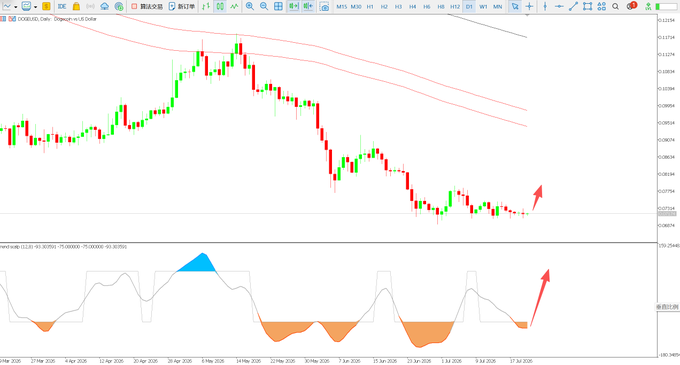The height and width of the screenshot is (365, 680).
Task: Select the horizontal line drawing tool
Action: 559,6
